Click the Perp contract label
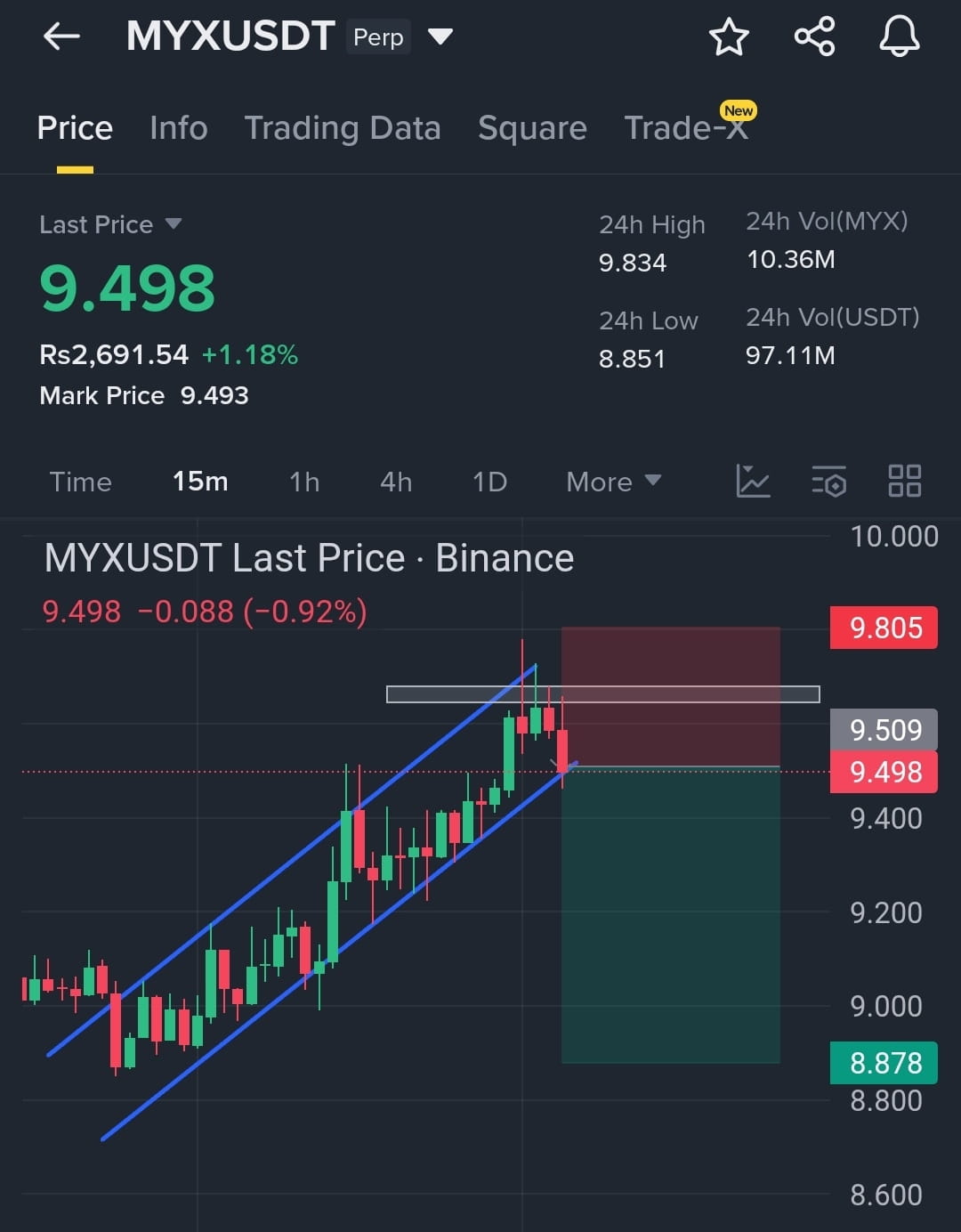Image resolution: width=961 pixels, height=1232 pixels. (x=378, y=37)
